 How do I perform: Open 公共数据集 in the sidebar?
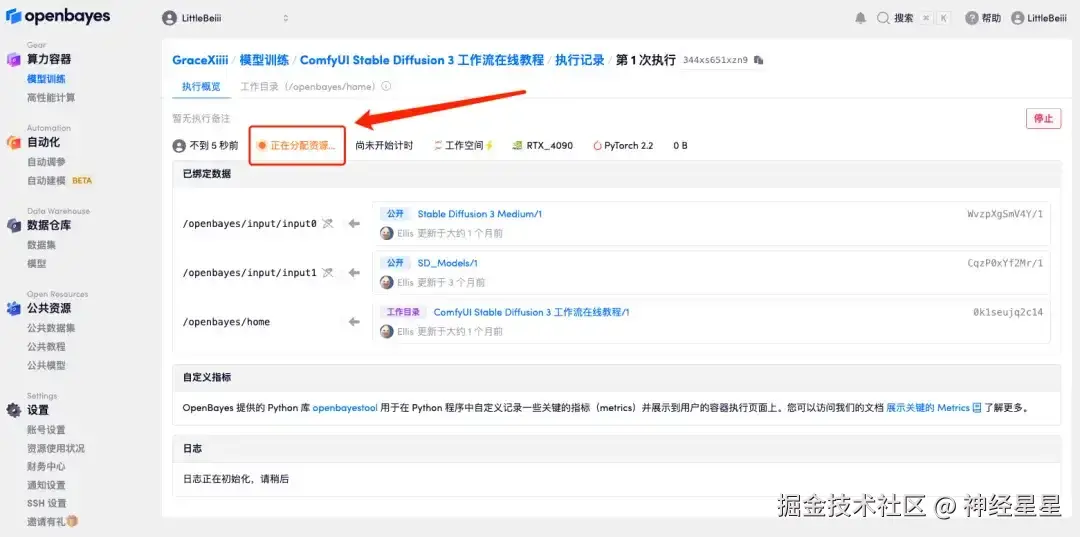tap(51, 328)
